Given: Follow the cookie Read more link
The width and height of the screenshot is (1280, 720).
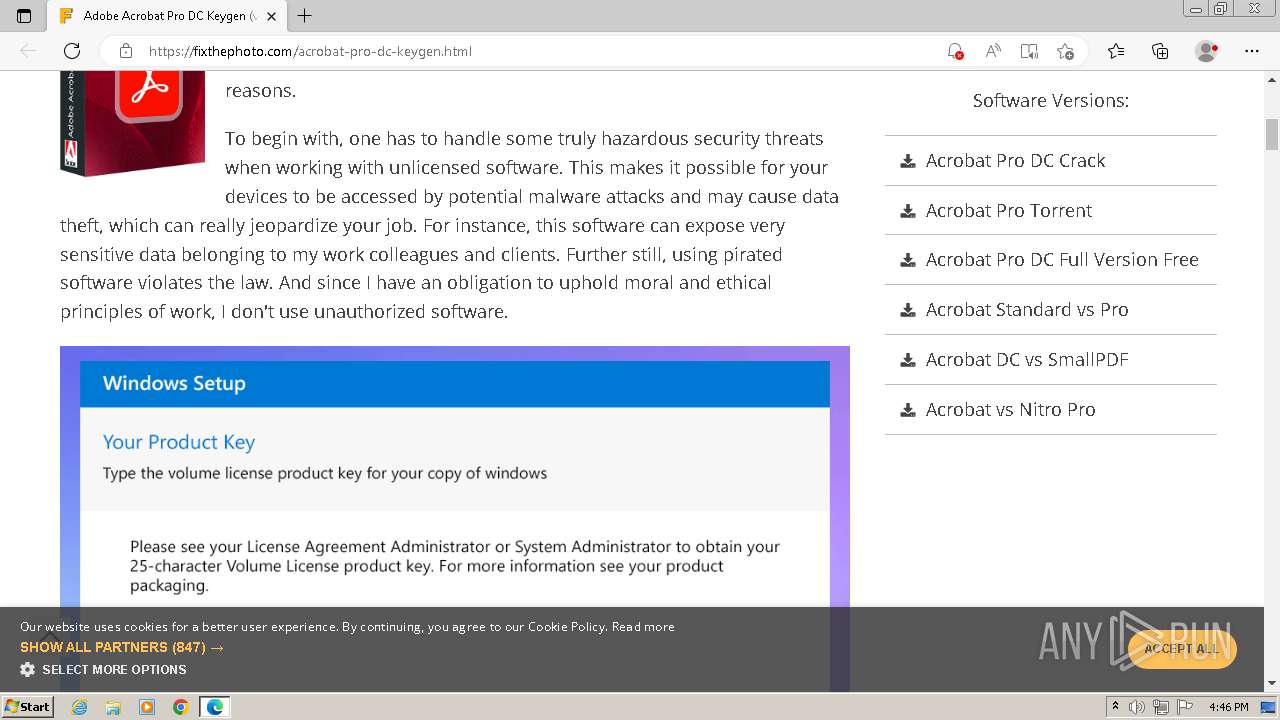Looking at the screenshot, I should click(x=643, y=627).
